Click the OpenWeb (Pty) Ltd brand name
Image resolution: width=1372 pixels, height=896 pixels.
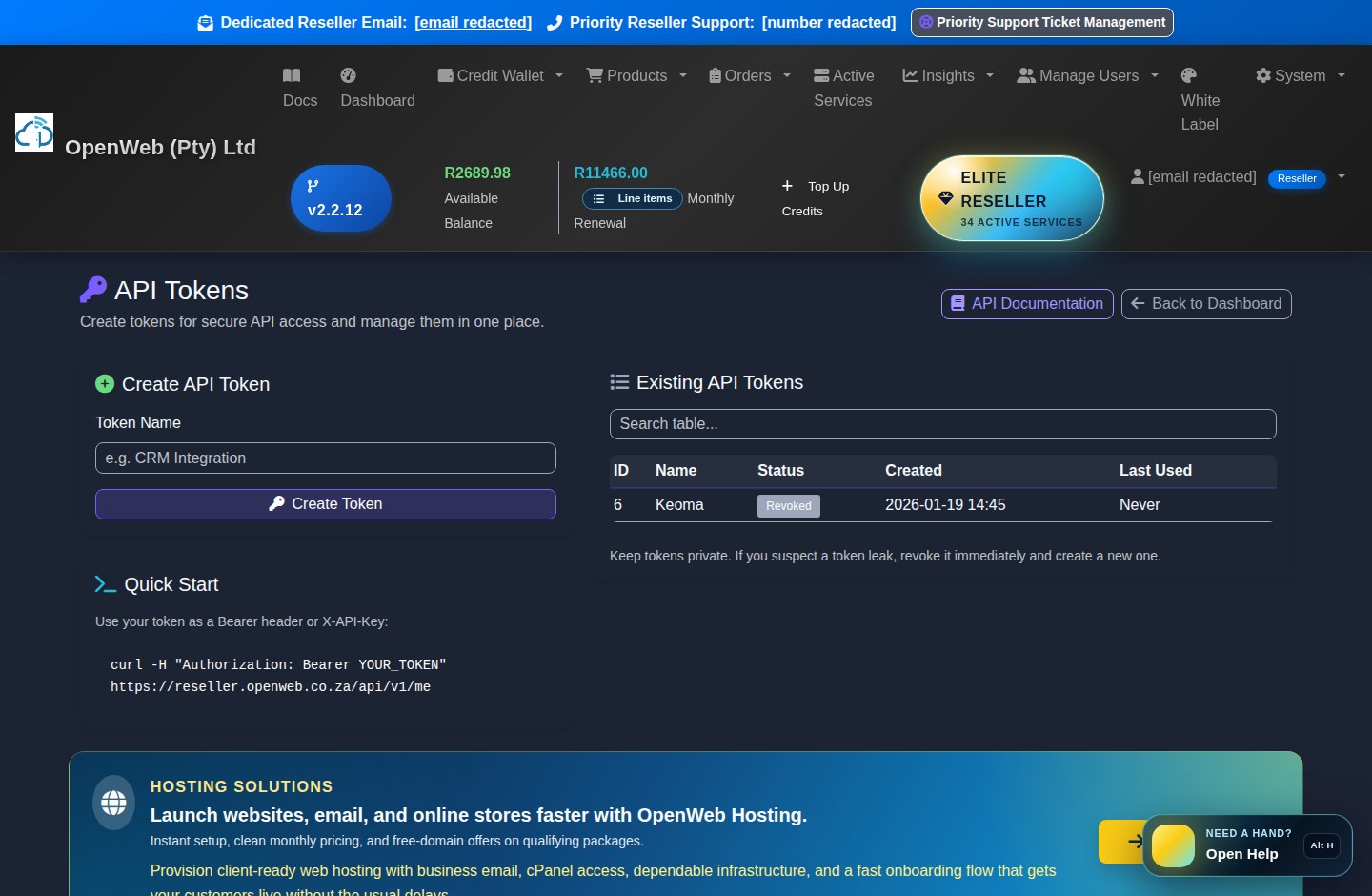[x=160, y=148]
